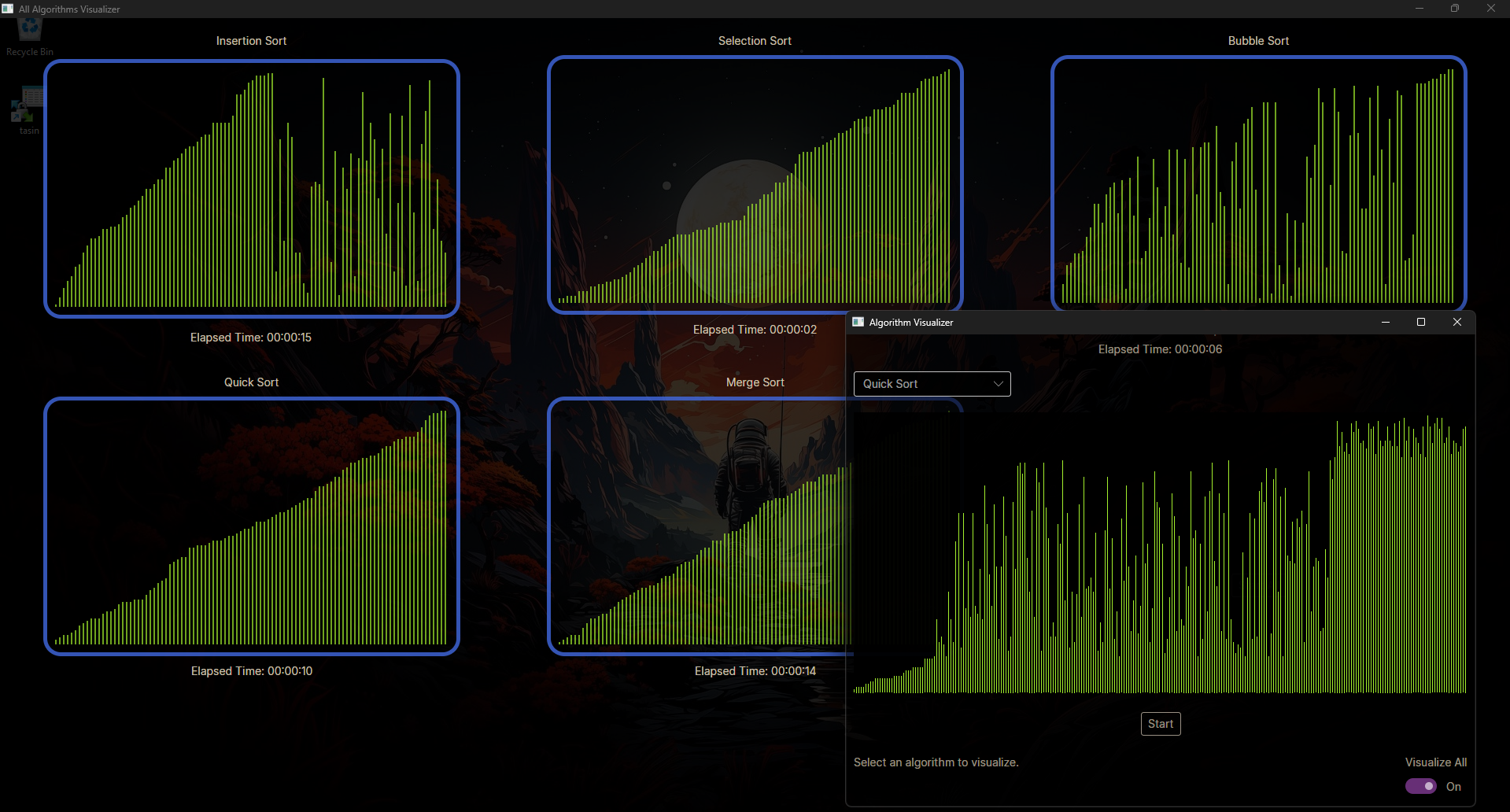Click Elapsed Time 00:00:06 label
The height and width of the screenshot is (812, 1510).
[x=1161, y=349]
